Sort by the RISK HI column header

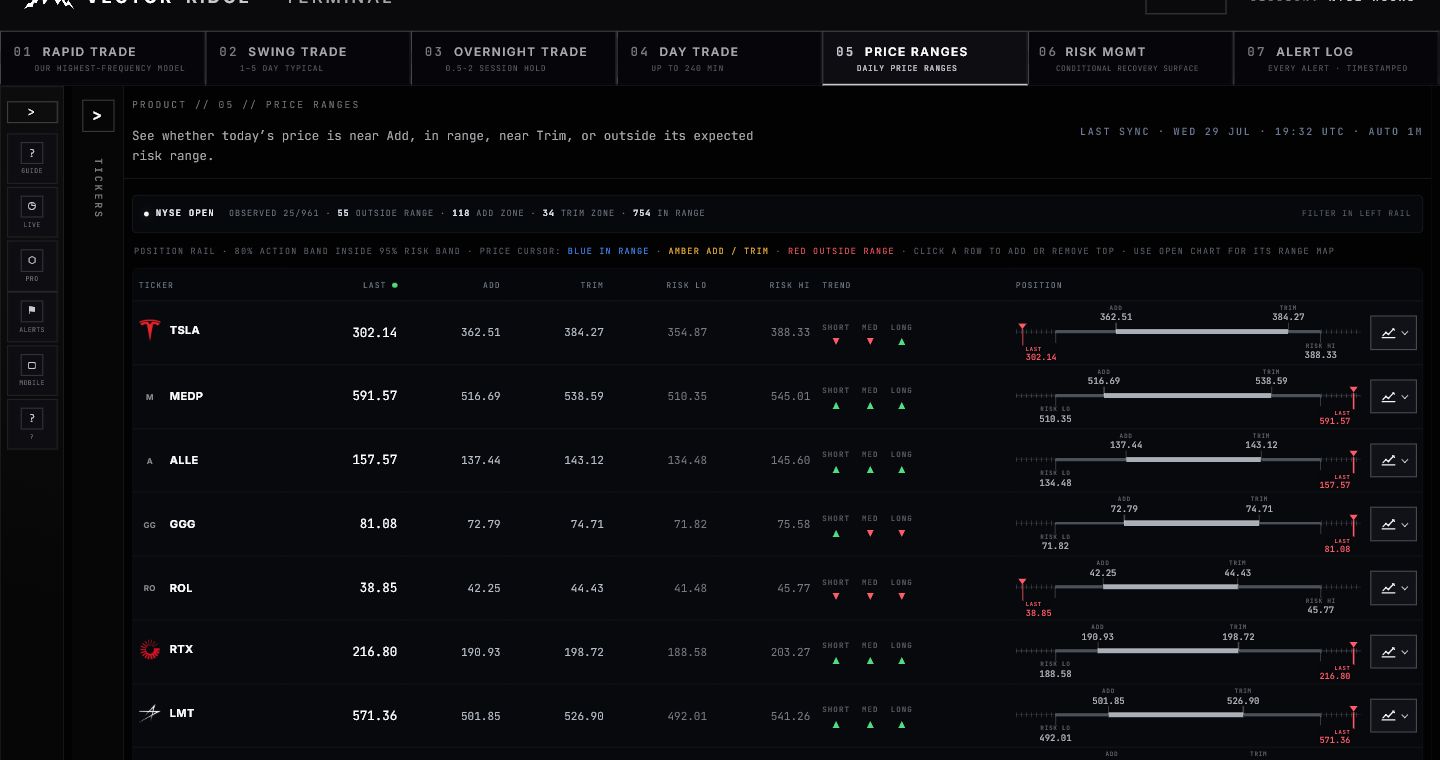(789, 285)
